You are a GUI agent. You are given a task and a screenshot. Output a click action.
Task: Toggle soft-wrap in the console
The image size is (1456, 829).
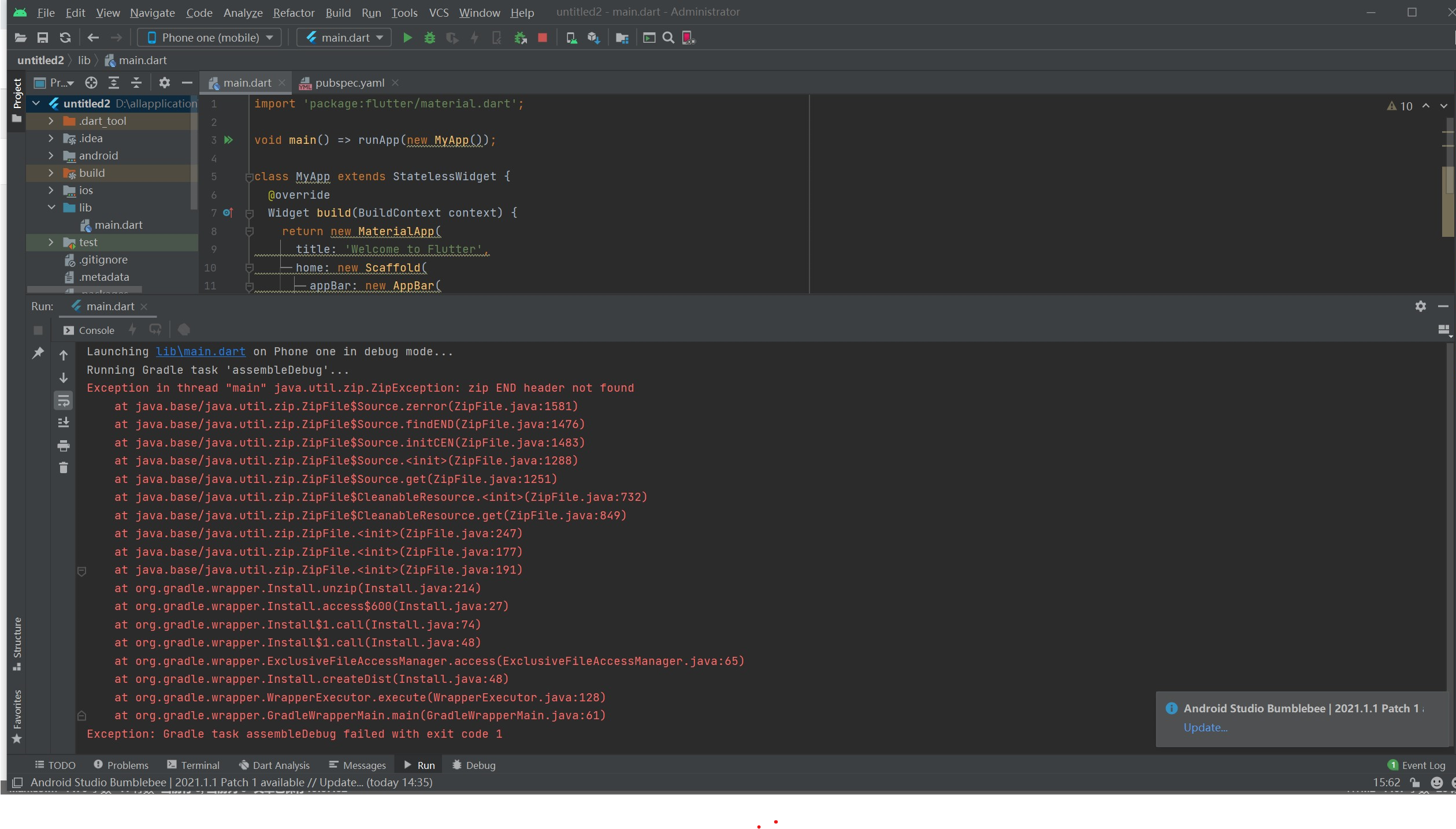64,400
